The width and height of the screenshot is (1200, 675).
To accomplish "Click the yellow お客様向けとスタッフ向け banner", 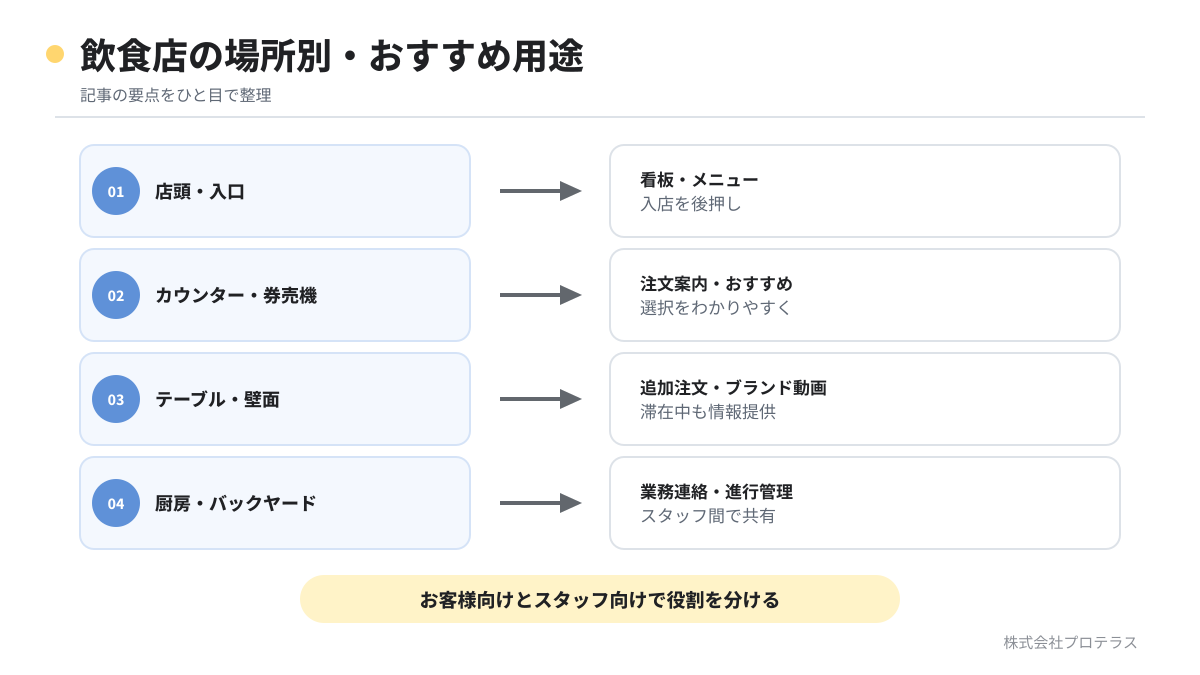I will 600,599.
